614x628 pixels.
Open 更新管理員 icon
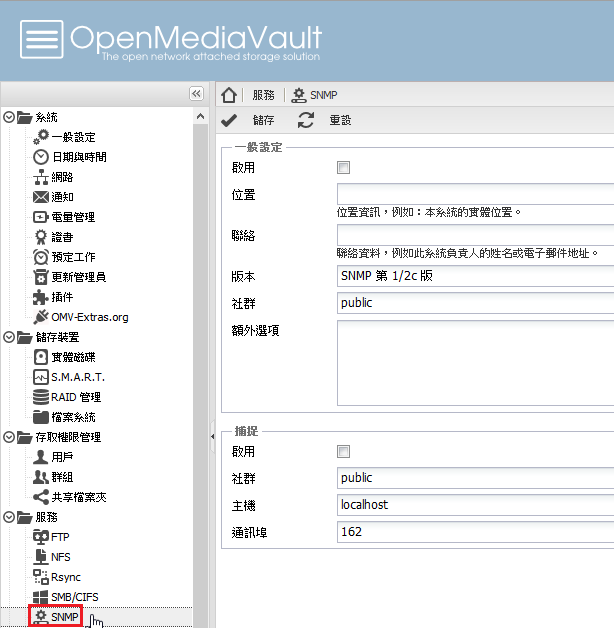(x=41, y=277)
